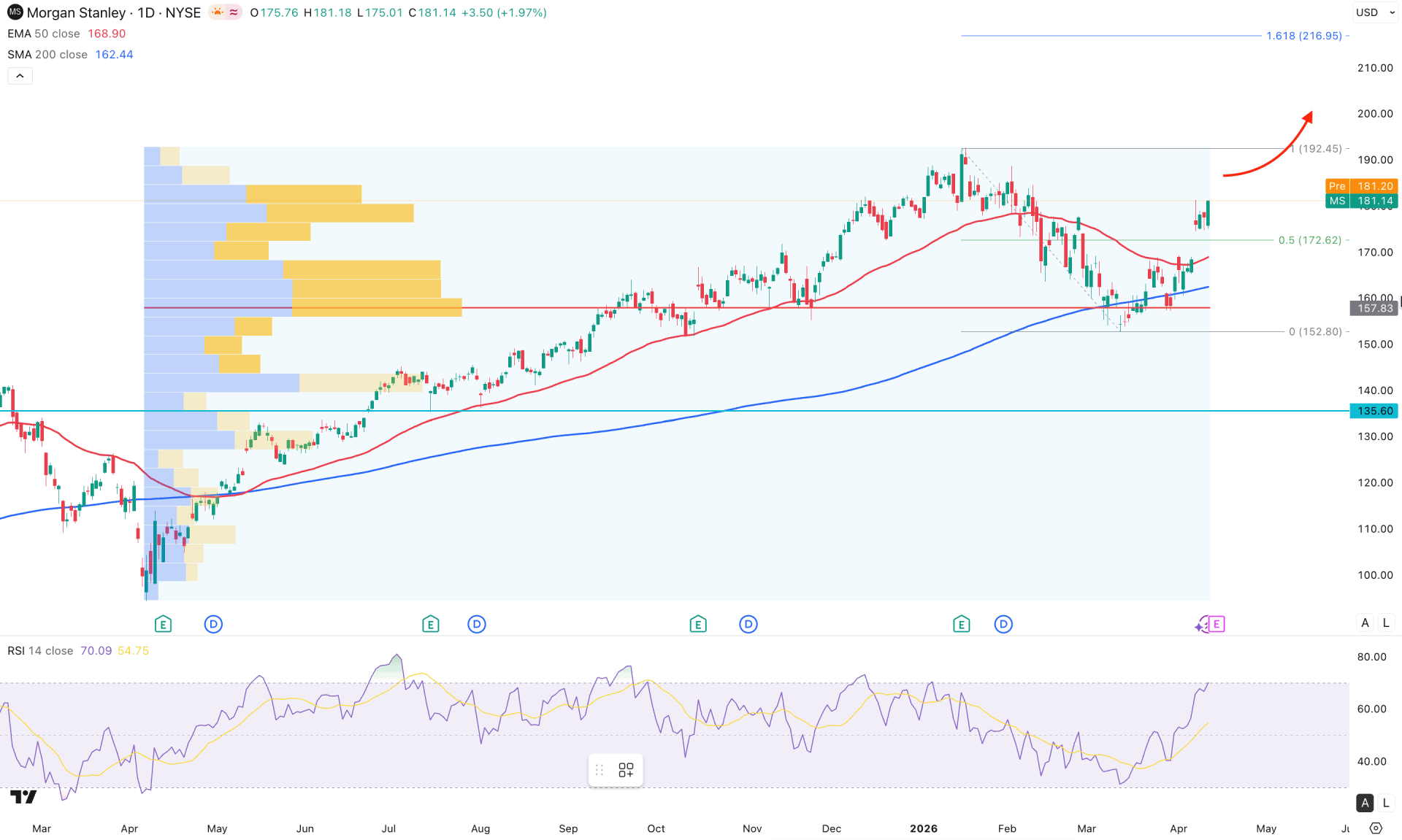Expand the timeframe selector showing 1D

click(x=146, y=12)
